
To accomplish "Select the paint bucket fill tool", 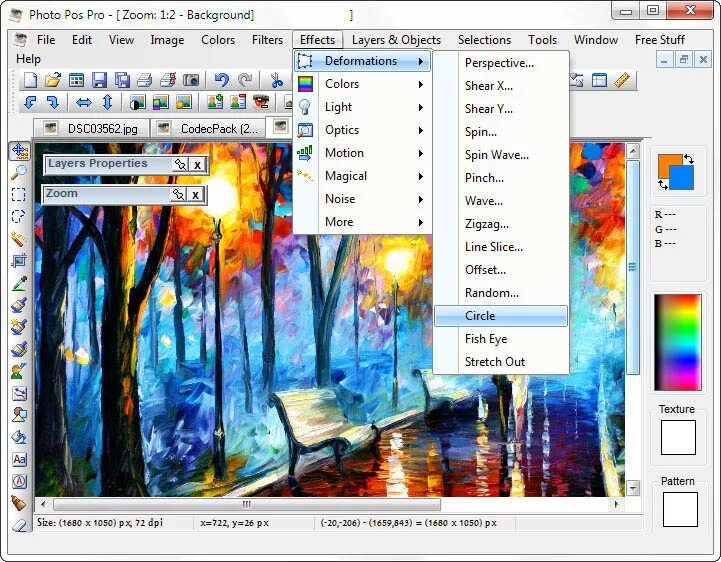I will click(18, 437).
